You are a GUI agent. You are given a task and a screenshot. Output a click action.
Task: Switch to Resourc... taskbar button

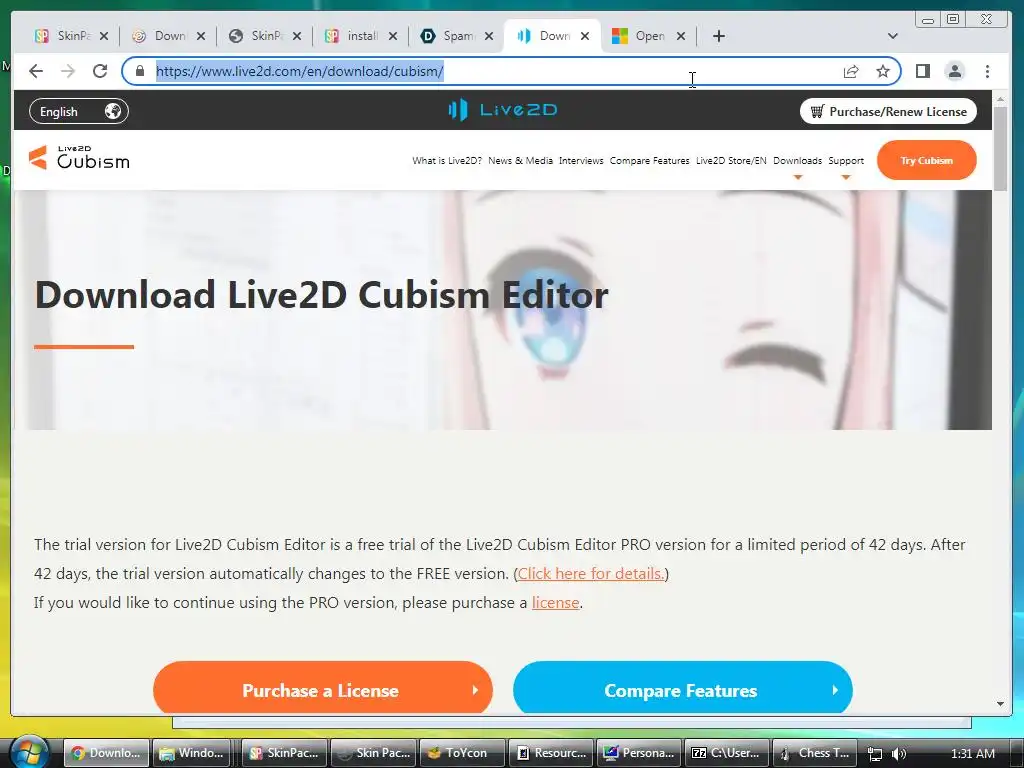pyautogui.click(x=551, y=753)
